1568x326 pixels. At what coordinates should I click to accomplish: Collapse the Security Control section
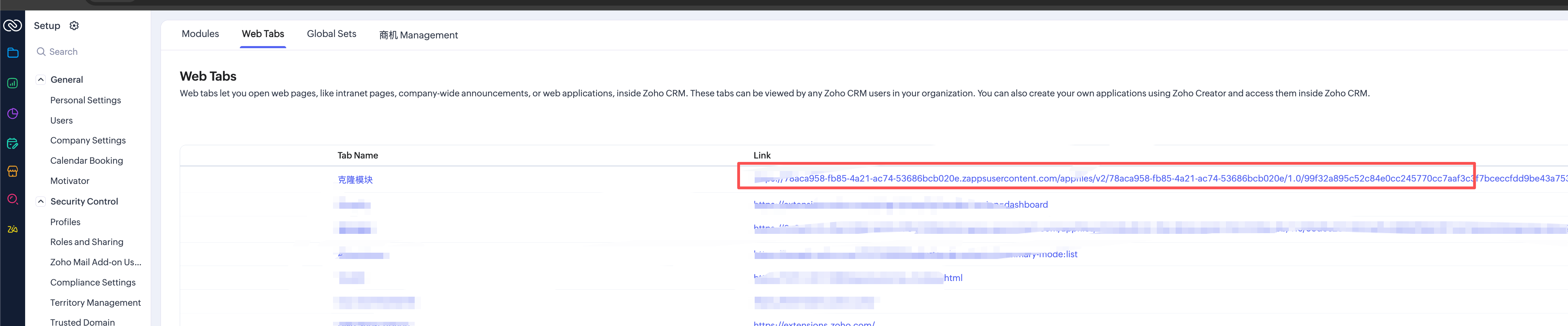[41, 201]
